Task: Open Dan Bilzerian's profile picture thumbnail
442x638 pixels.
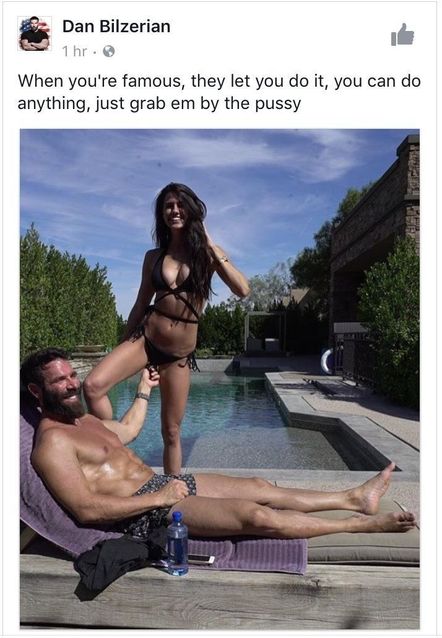Action: [35, 33]
